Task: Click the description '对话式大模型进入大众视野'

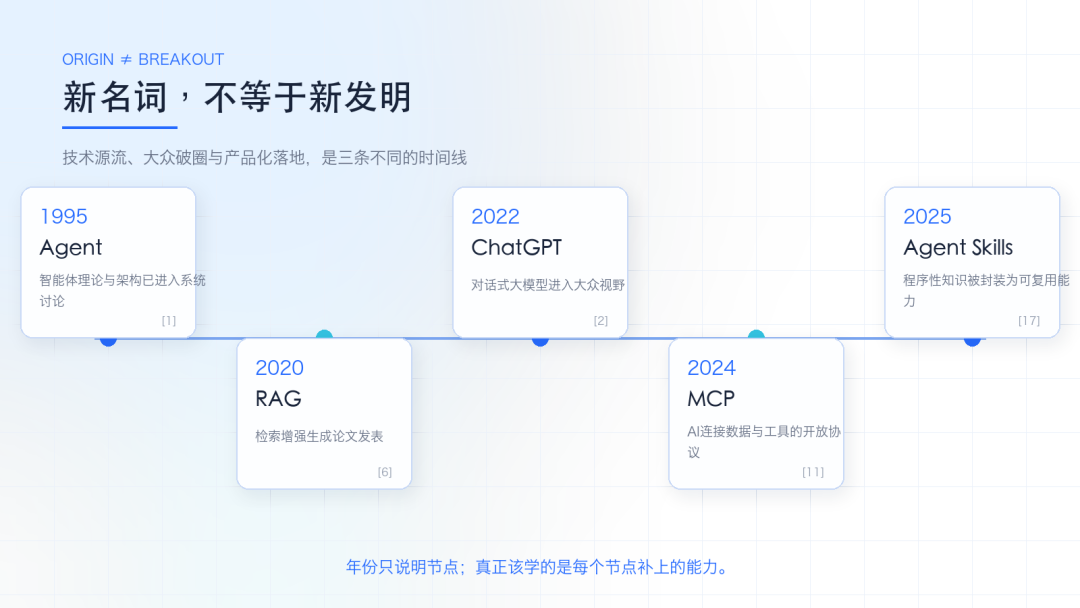Action: [x=548, y=285]
